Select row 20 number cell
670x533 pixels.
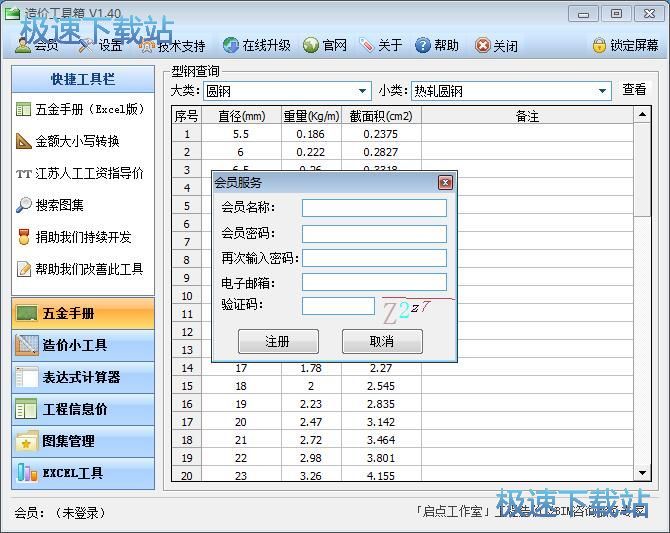(x=187, y=475)
